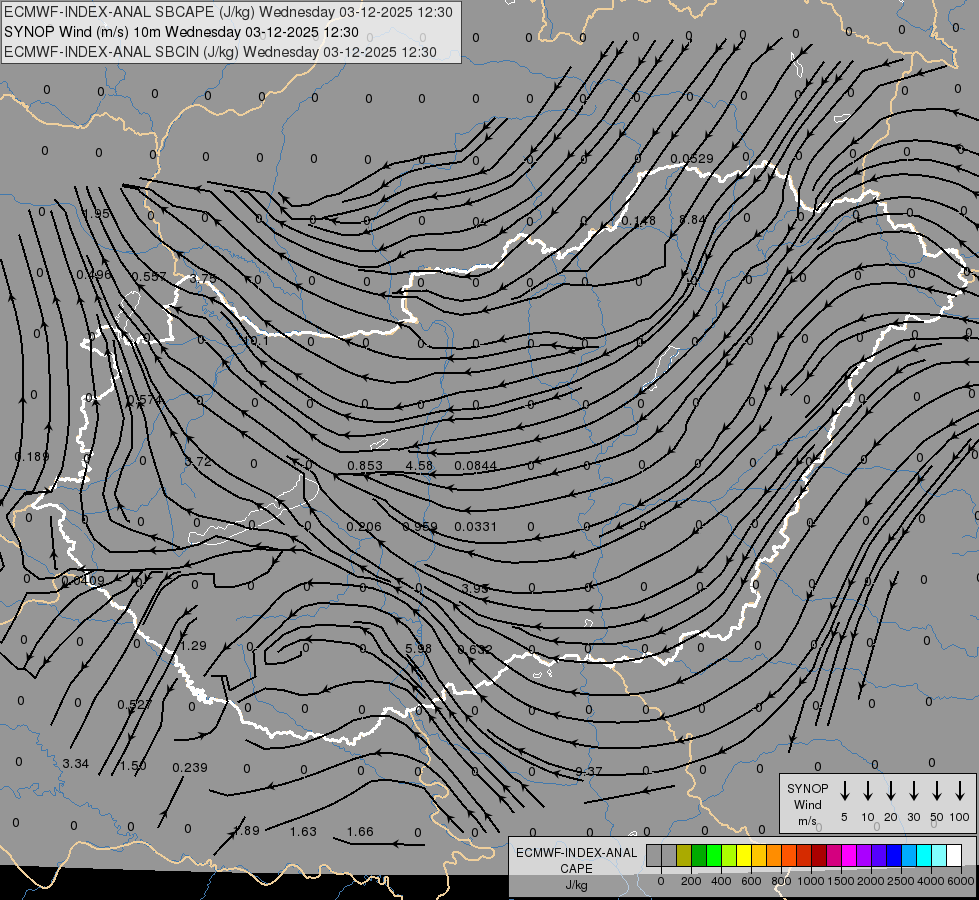Screen dimensions: 979x900
Task: Click the wind arrow above the 5 m/s label
Action: click(844, 790)
